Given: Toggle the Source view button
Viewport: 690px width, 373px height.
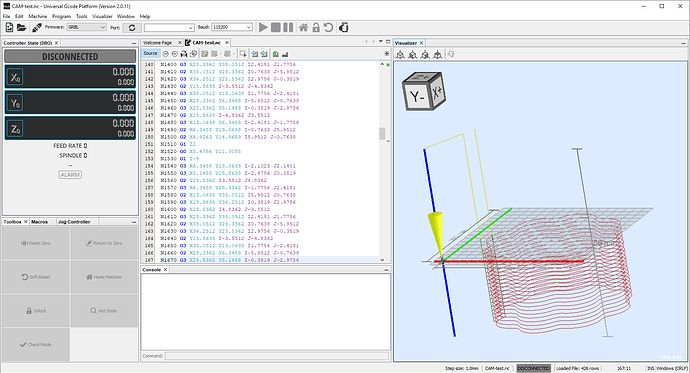Looking at the screenshot, I should pyautogui.click(x=150, y=53).
